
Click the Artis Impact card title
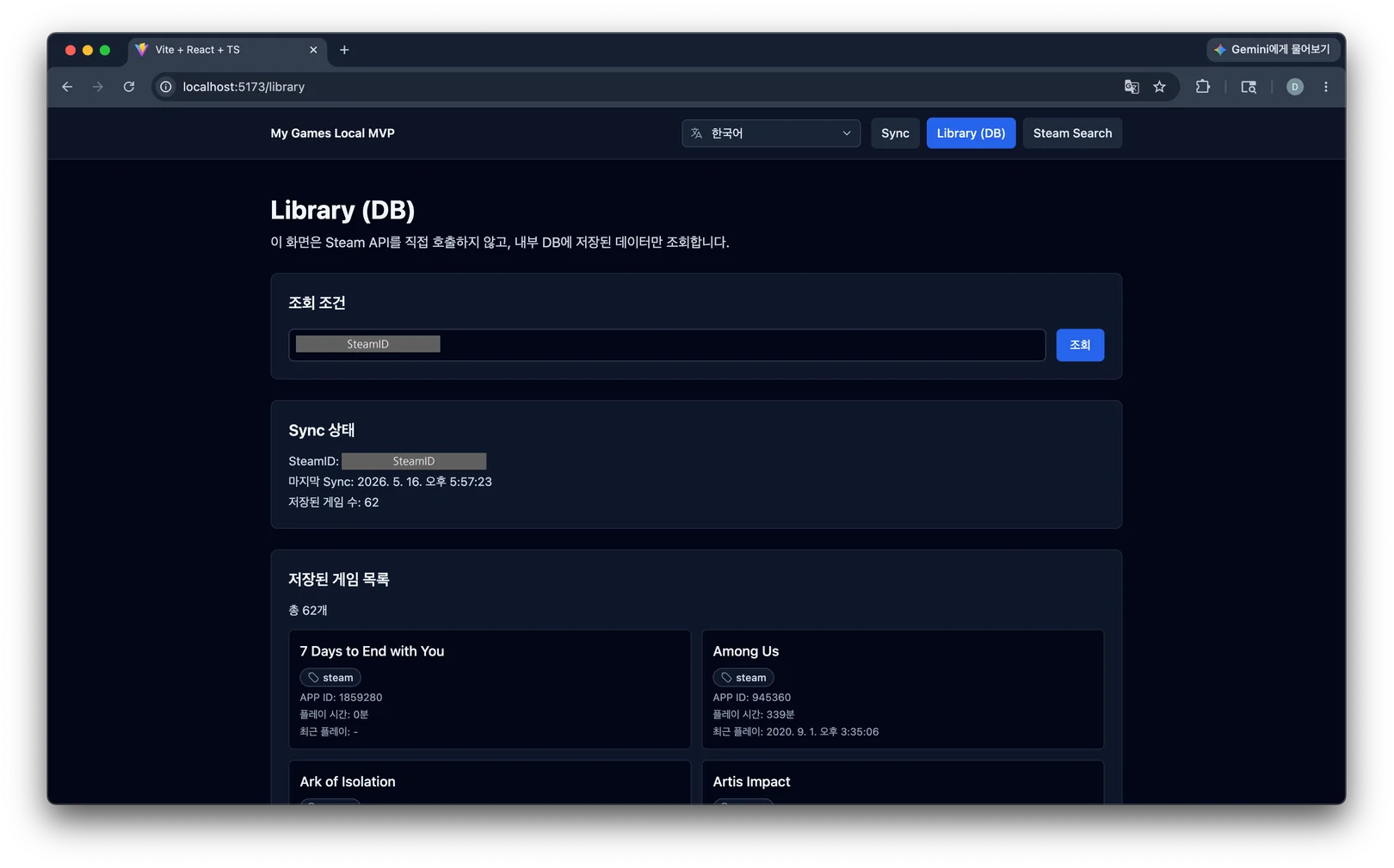(x=751, y=782)
